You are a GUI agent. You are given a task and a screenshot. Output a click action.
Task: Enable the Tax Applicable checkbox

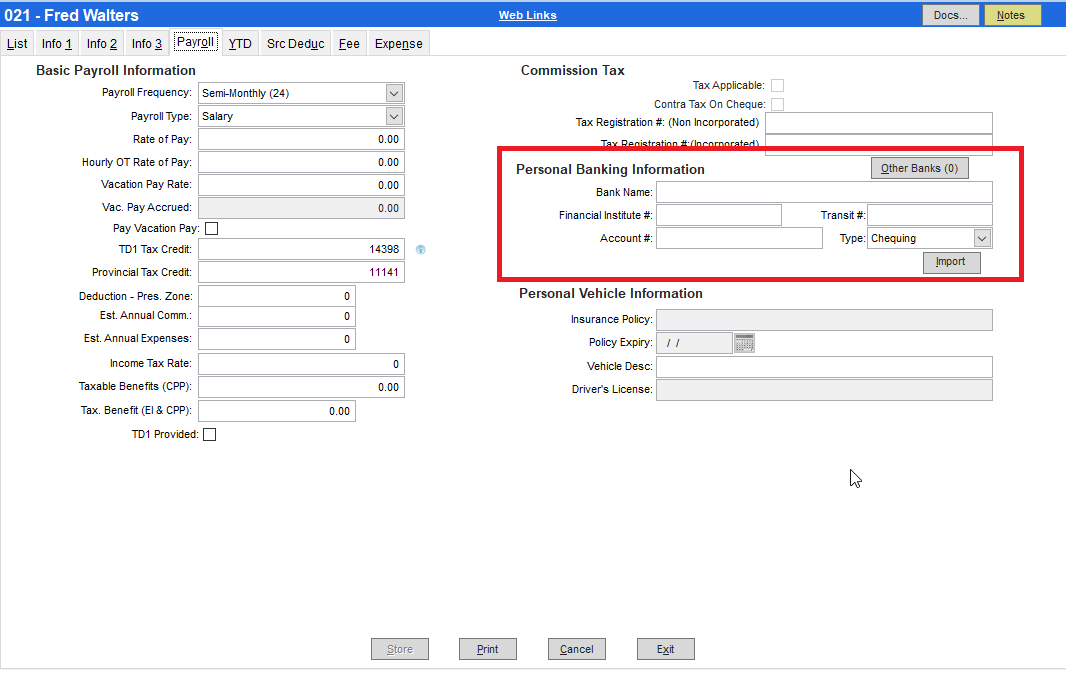[x=777, y=85]
